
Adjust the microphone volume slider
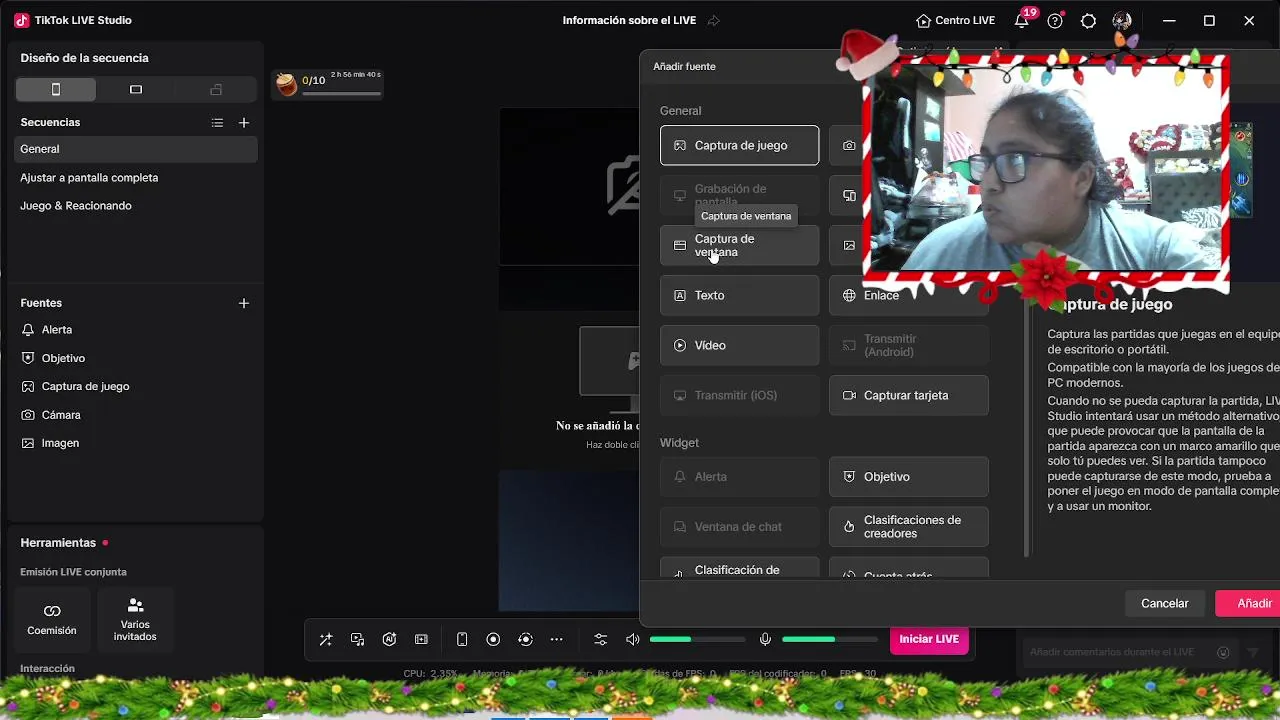[829, 640]
